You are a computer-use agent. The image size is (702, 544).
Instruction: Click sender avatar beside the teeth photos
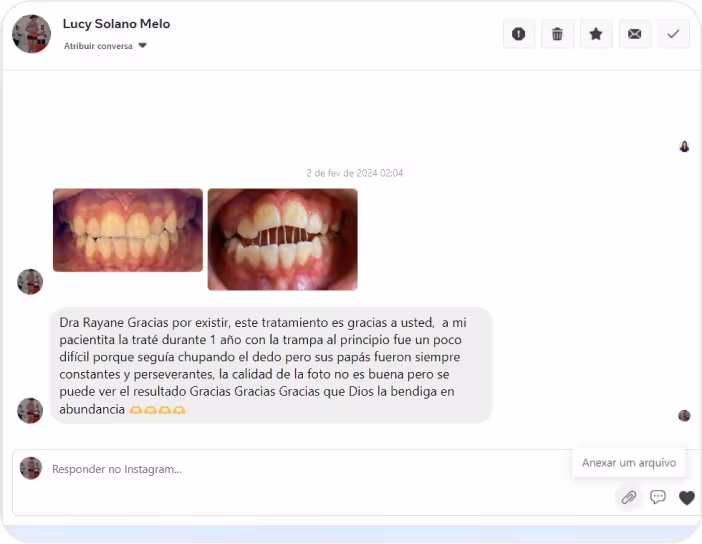click(x=30, y=282)
